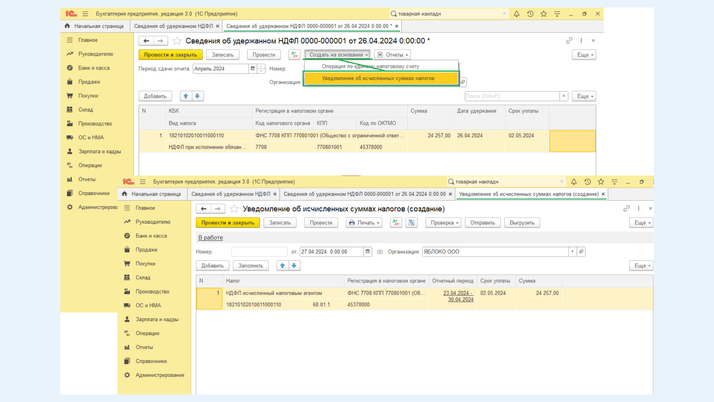Screen dimensions: 714x402
Task: Click the calendar icon beside date 27.04.2024
Action: click(x=368, y=252)
